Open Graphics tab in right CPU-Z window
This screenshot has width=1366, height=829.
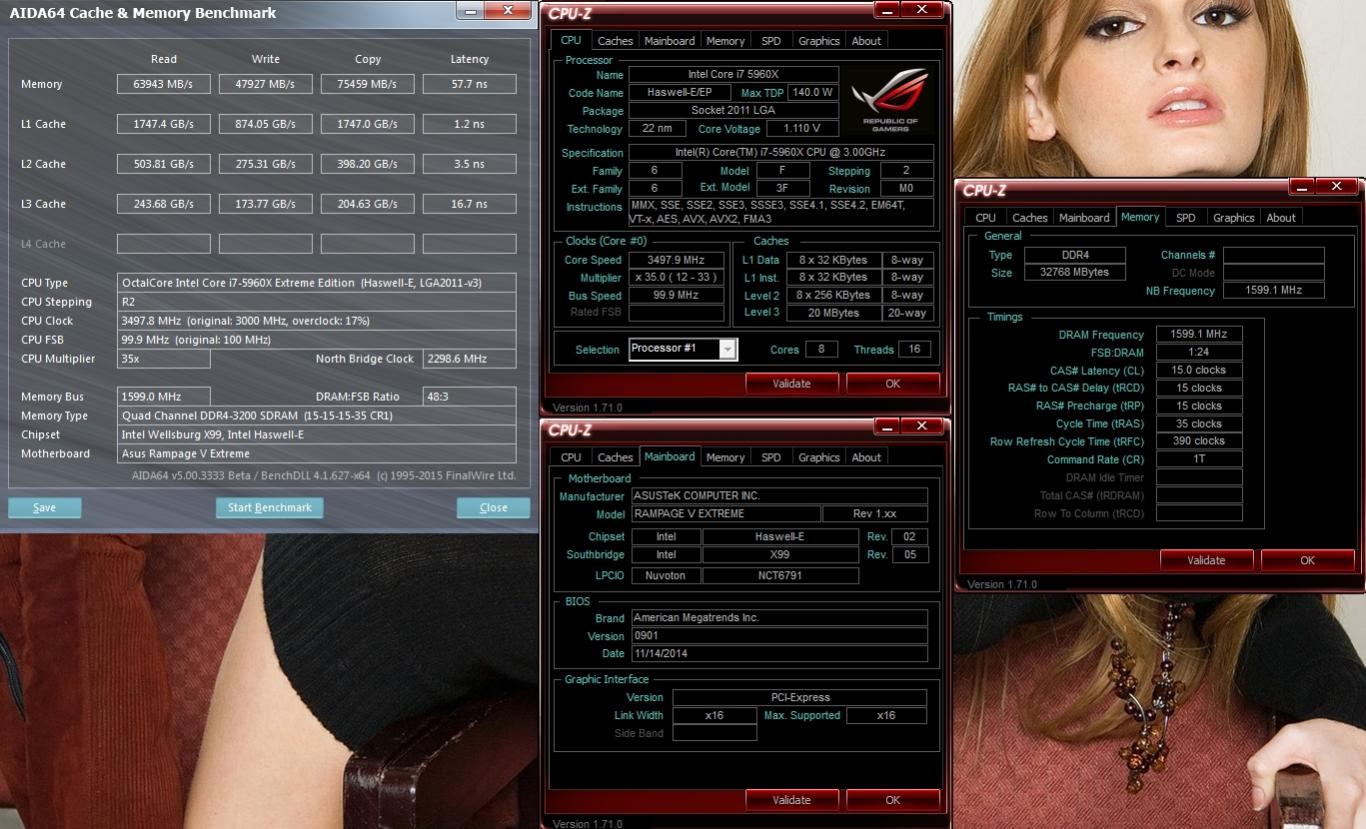tap(1233, 217)
